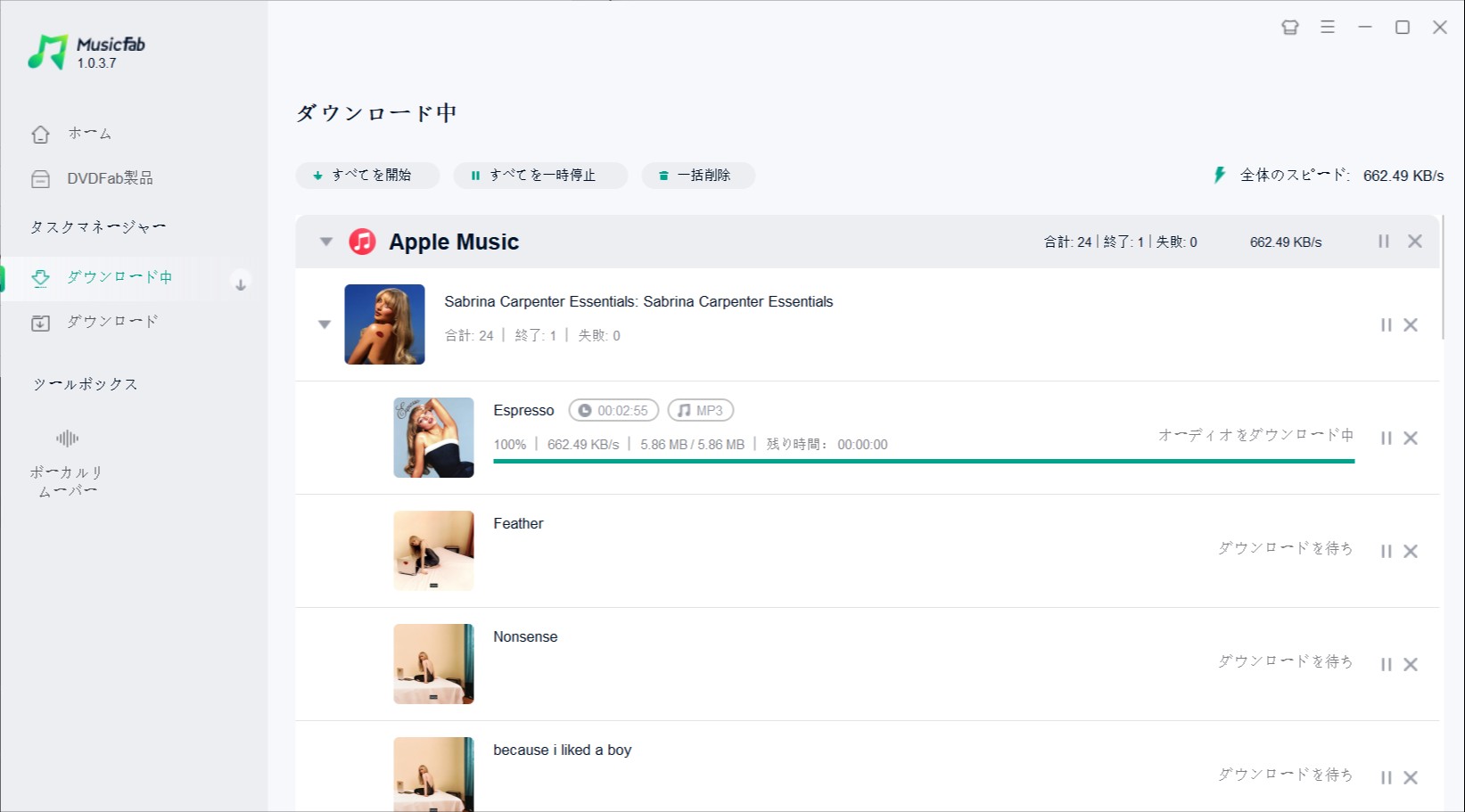Click the 00:02:55 duration badge
Image resolution: width=1465 pixels, height=812 pixels.
point(613,411)
